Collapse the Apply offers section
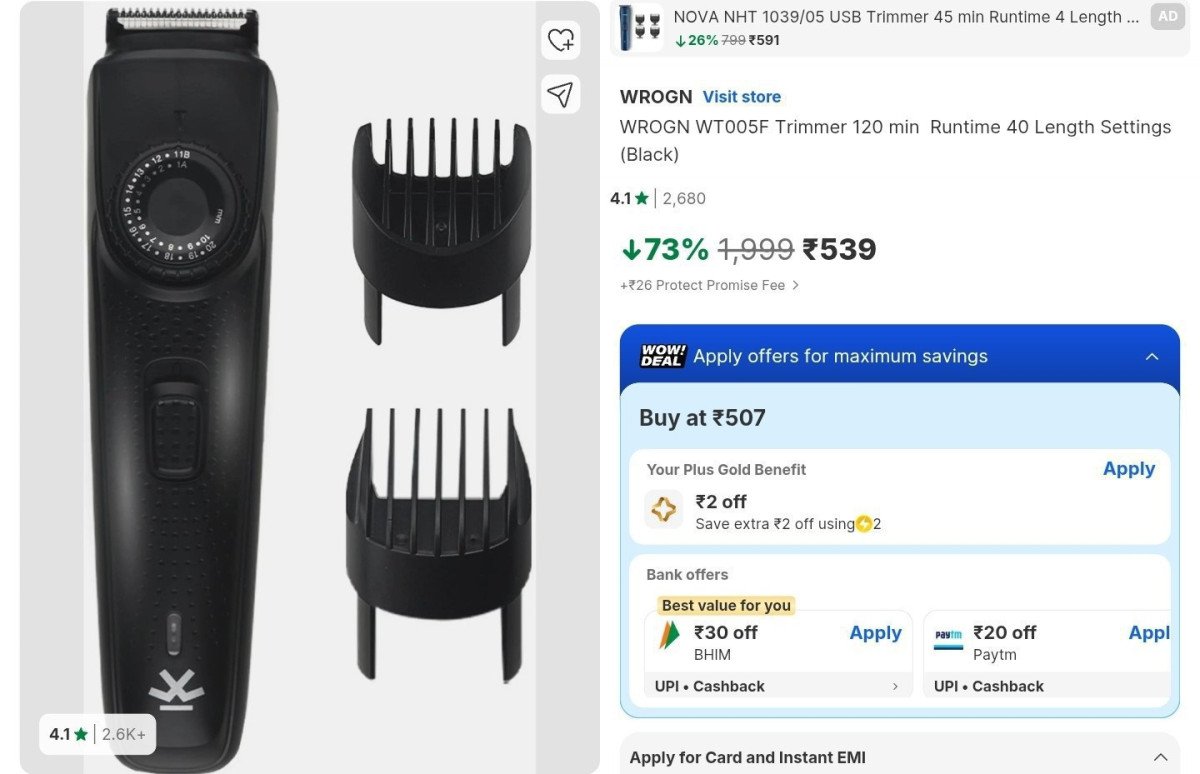The image size is (1200, 774). 1152,357
